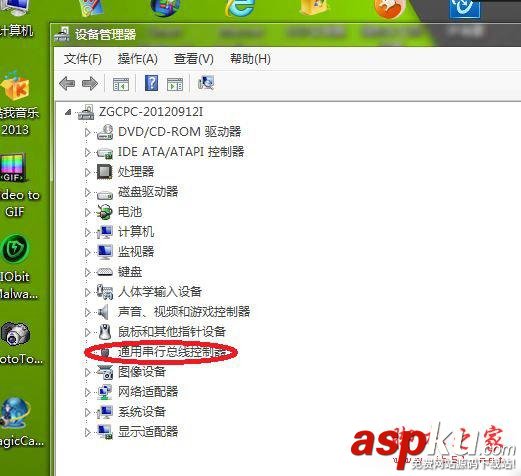This screenshot has height=476, width=521.
Task: Click the IDE ATA/ATAPI controller icon
Action: coord(105,153)
